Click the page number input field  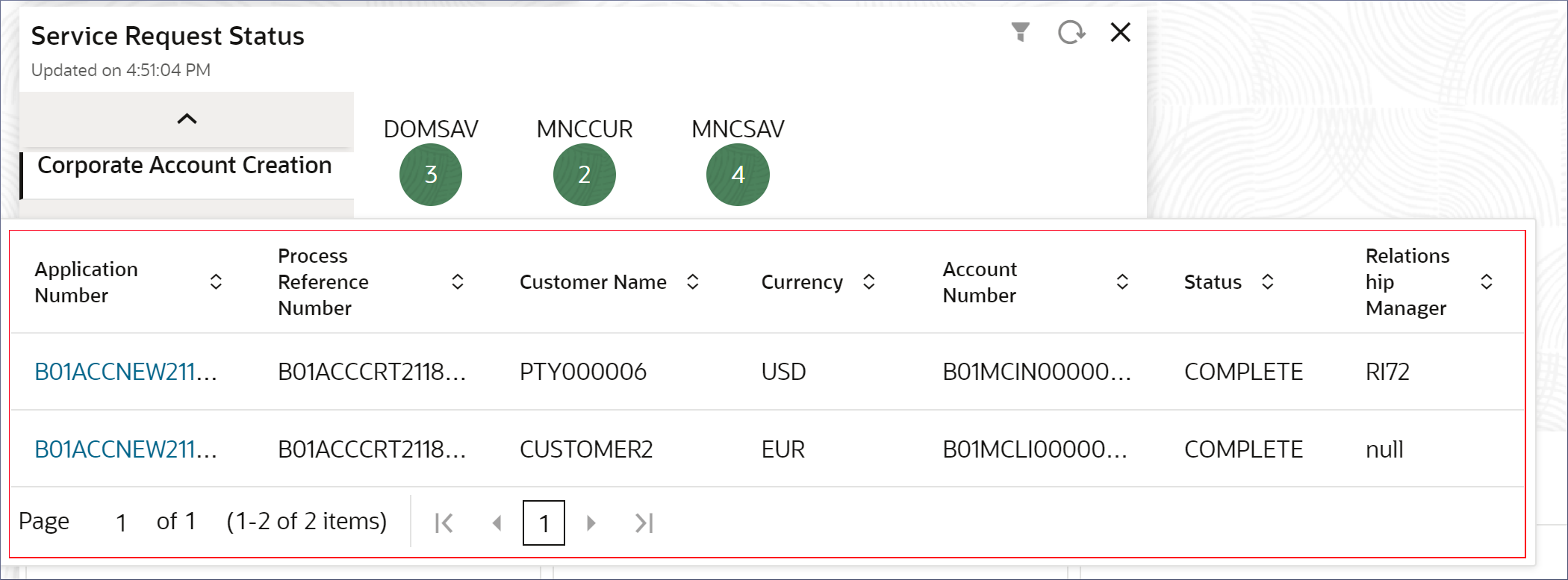pos(121,522)
